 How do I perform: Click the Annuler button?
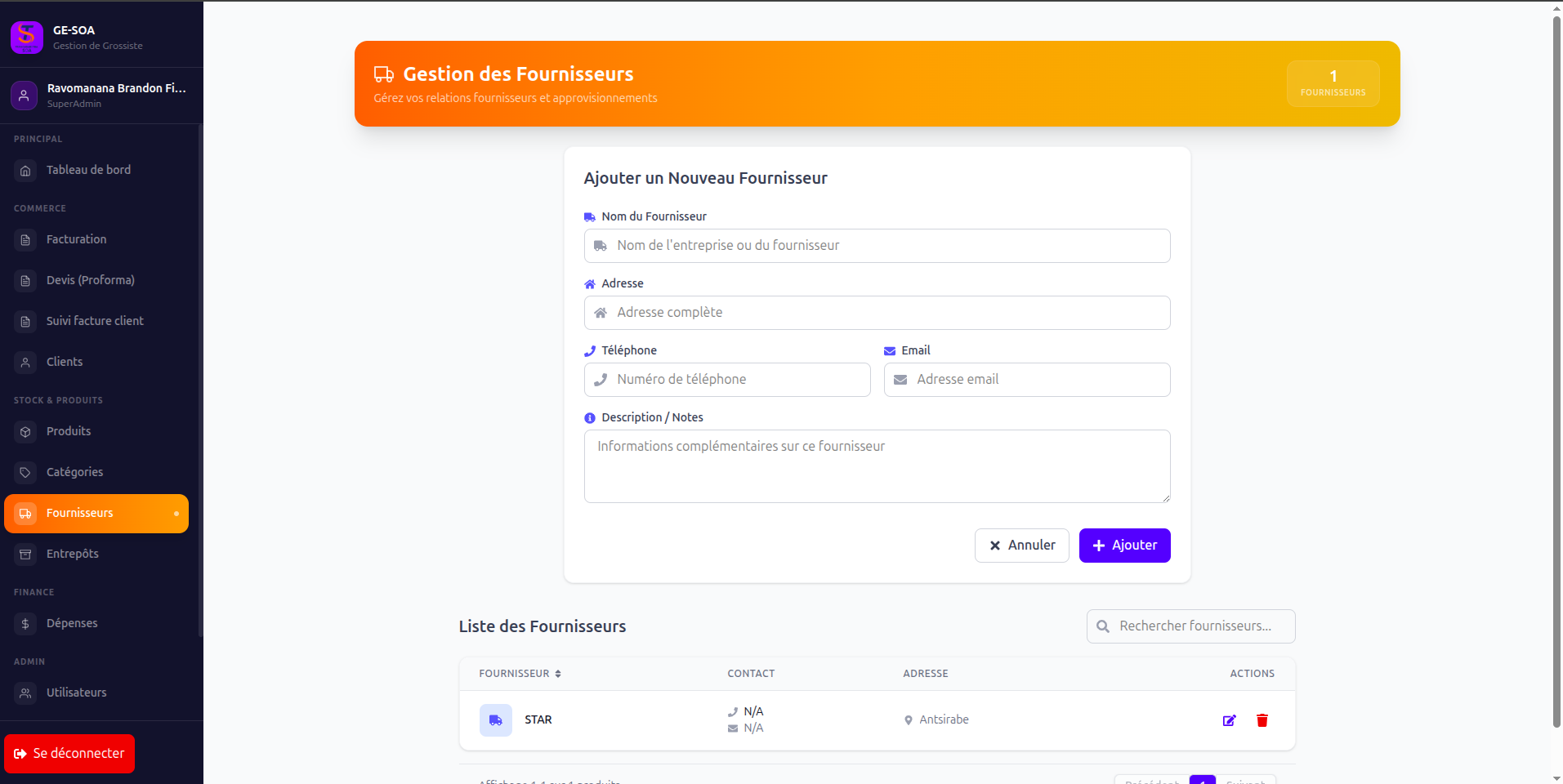click(x=1021, y=546)
